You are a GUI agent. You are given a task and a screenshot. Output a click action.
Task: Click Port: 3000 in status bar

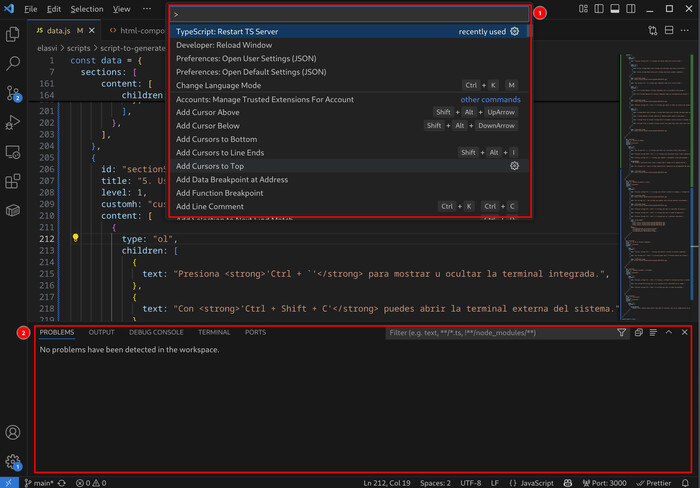604,483
